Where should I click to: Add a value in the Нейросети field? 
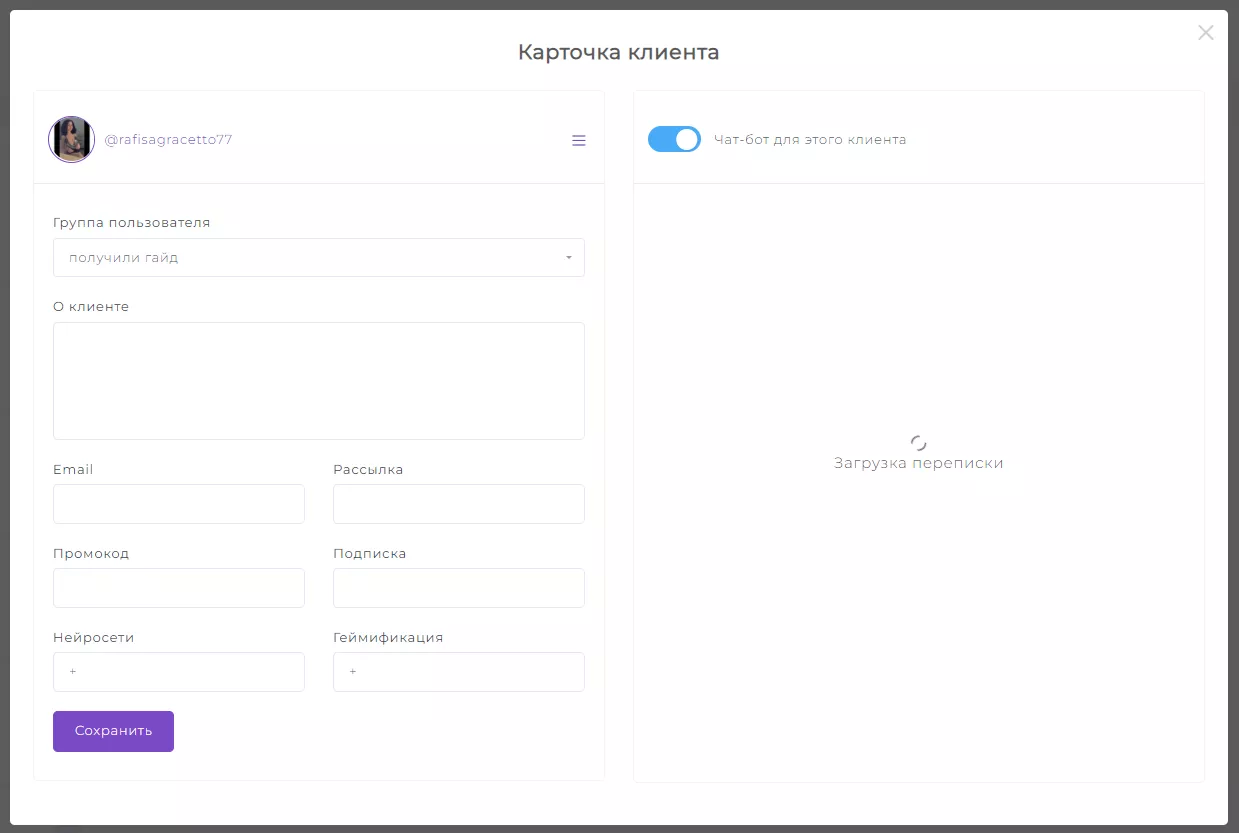tap(179, 672)
